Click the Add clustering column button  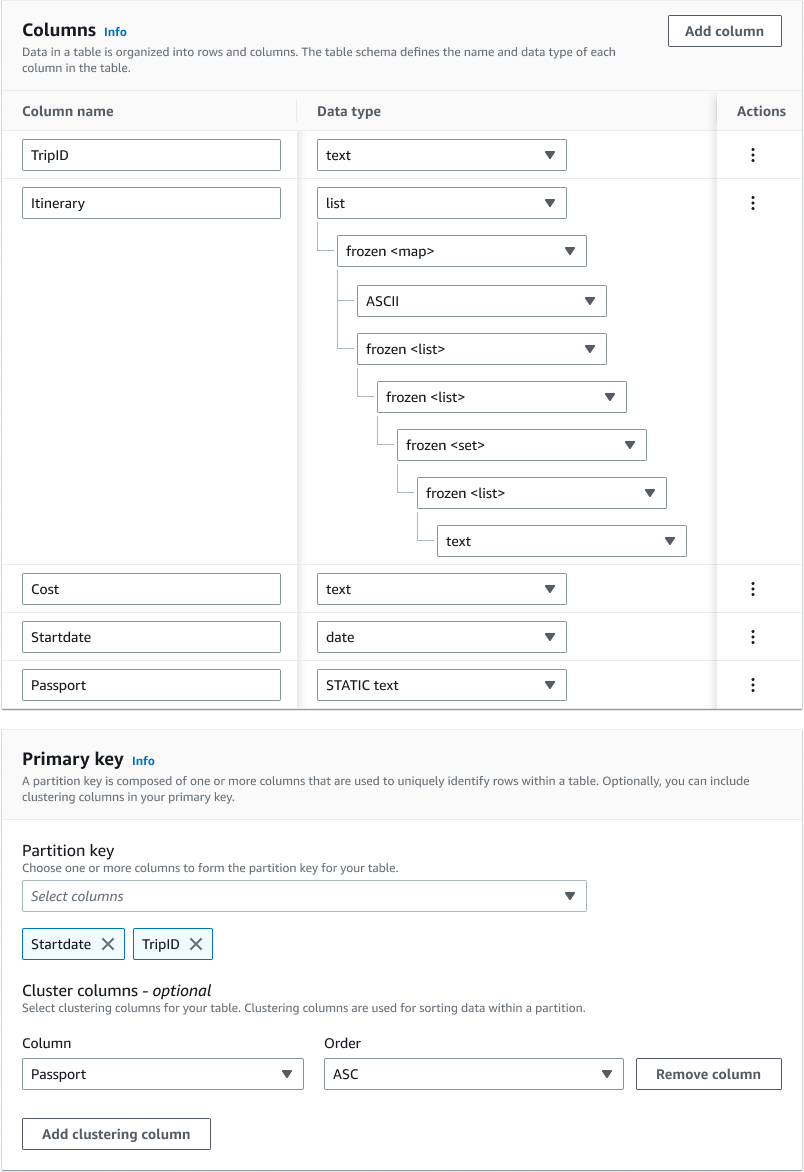click(x=115, y=1134)
